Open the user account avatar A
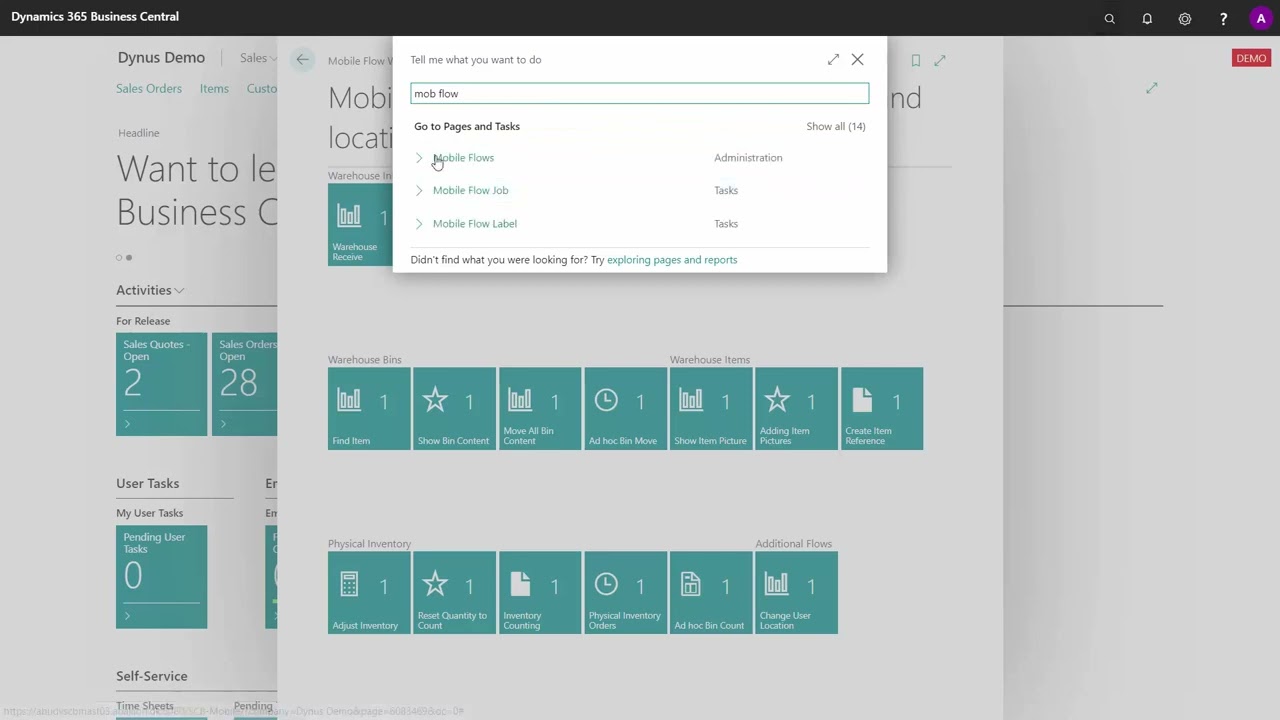This screenshot has height=720, width=1280. pyautogui.click(x=1260, y=18)
